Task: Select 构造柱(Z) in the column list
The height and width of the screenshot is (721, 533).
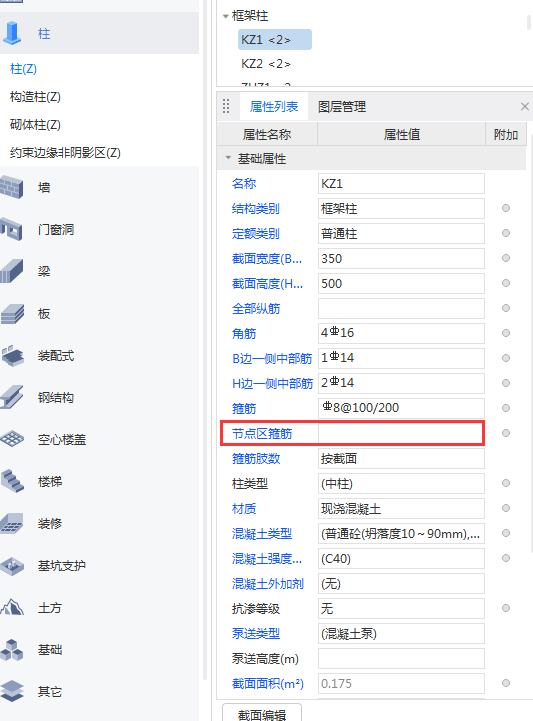Action: 35,97
